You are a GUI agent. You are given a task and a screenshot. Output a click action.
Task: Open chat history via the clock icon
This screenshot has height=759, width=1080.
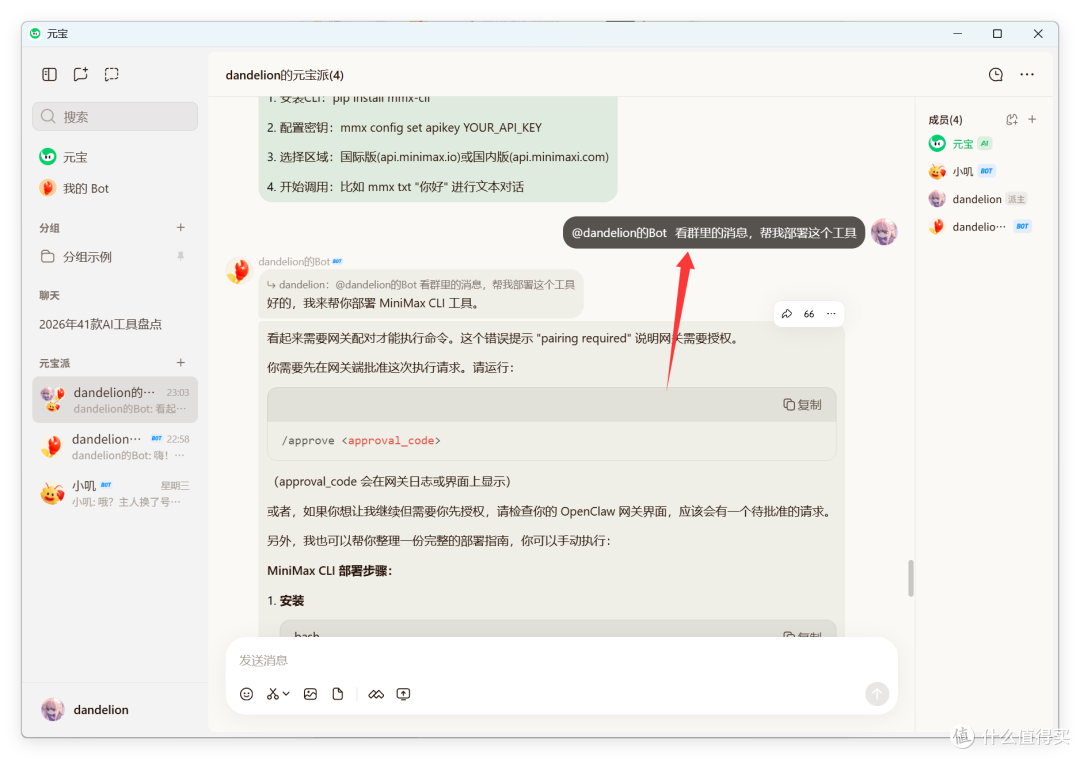pyautogui.click(x=995, y=74)
